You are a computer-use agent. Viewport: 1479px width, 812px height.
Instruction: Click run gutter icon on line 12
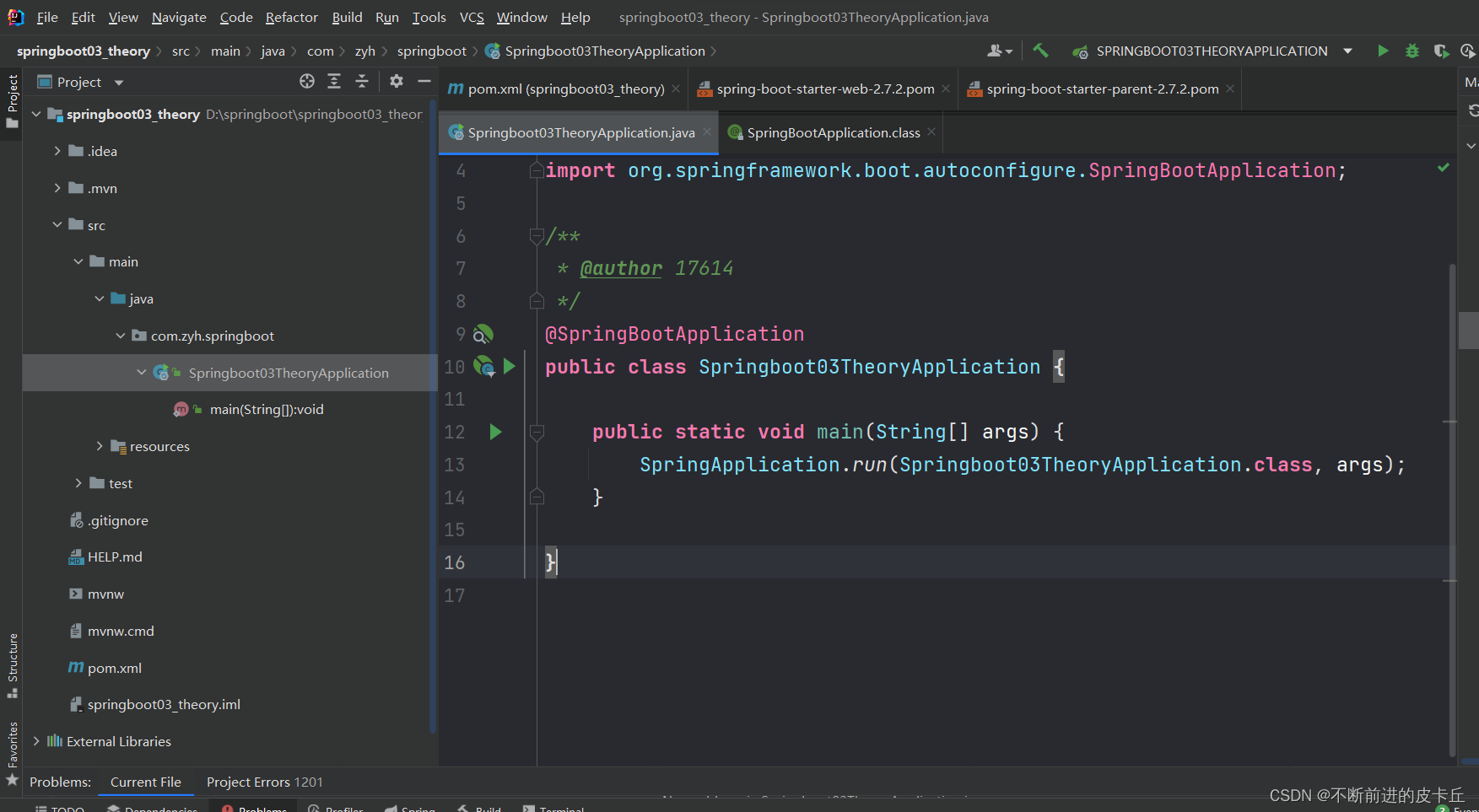(496, 432)
